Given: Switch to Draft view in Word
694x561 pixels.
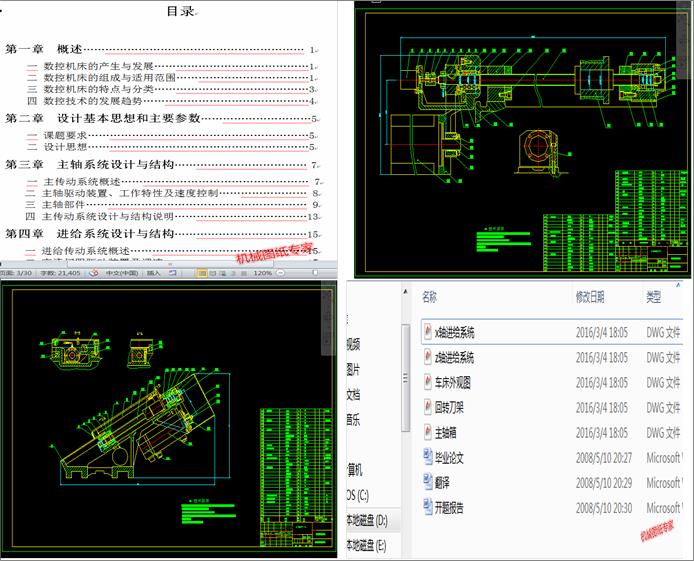Looking at the screenshot, I should [243, 273].
